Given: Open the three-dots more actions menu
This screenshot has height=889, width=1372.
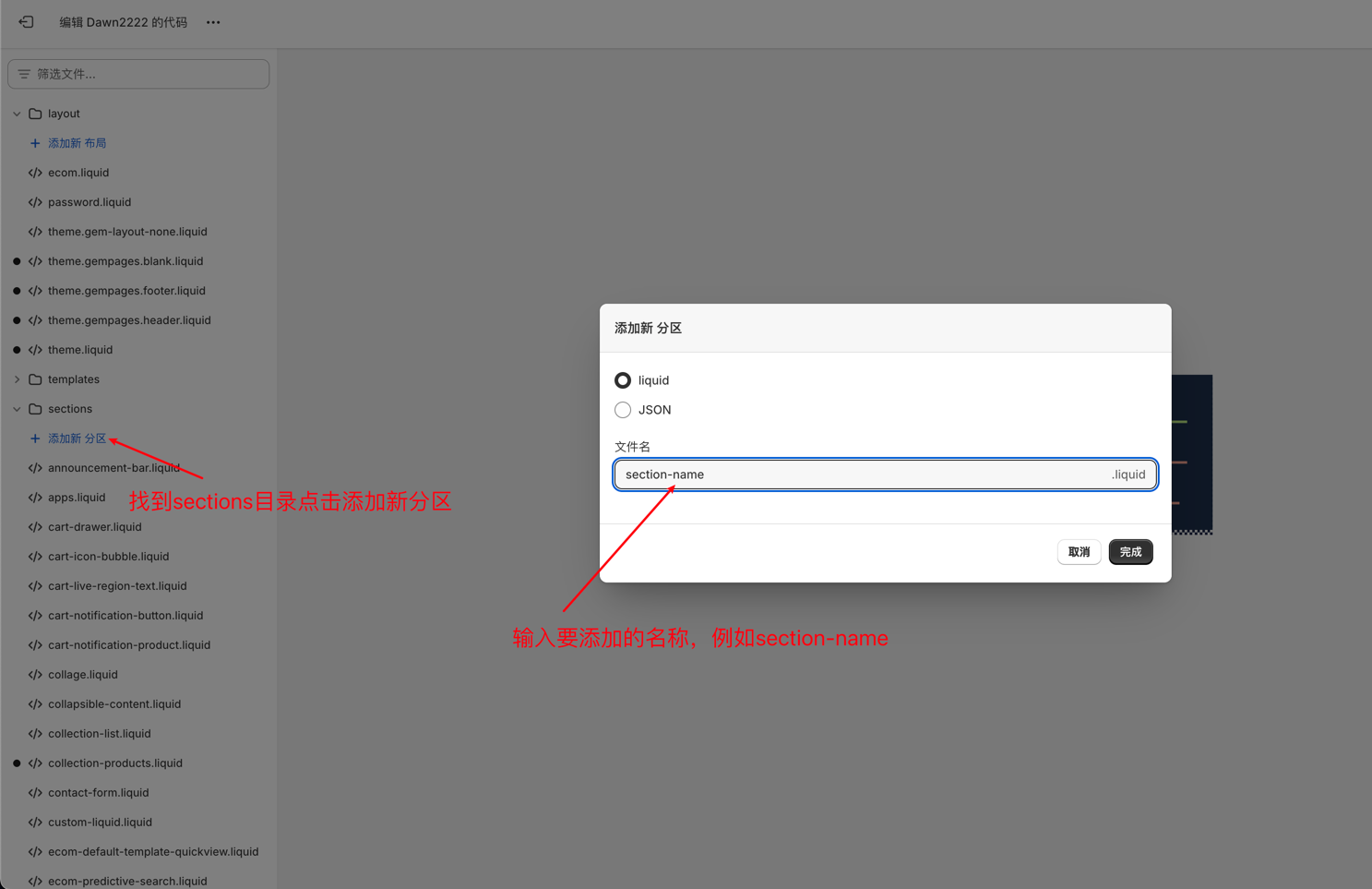Looking at the screenshot, I should coord(213,22).
